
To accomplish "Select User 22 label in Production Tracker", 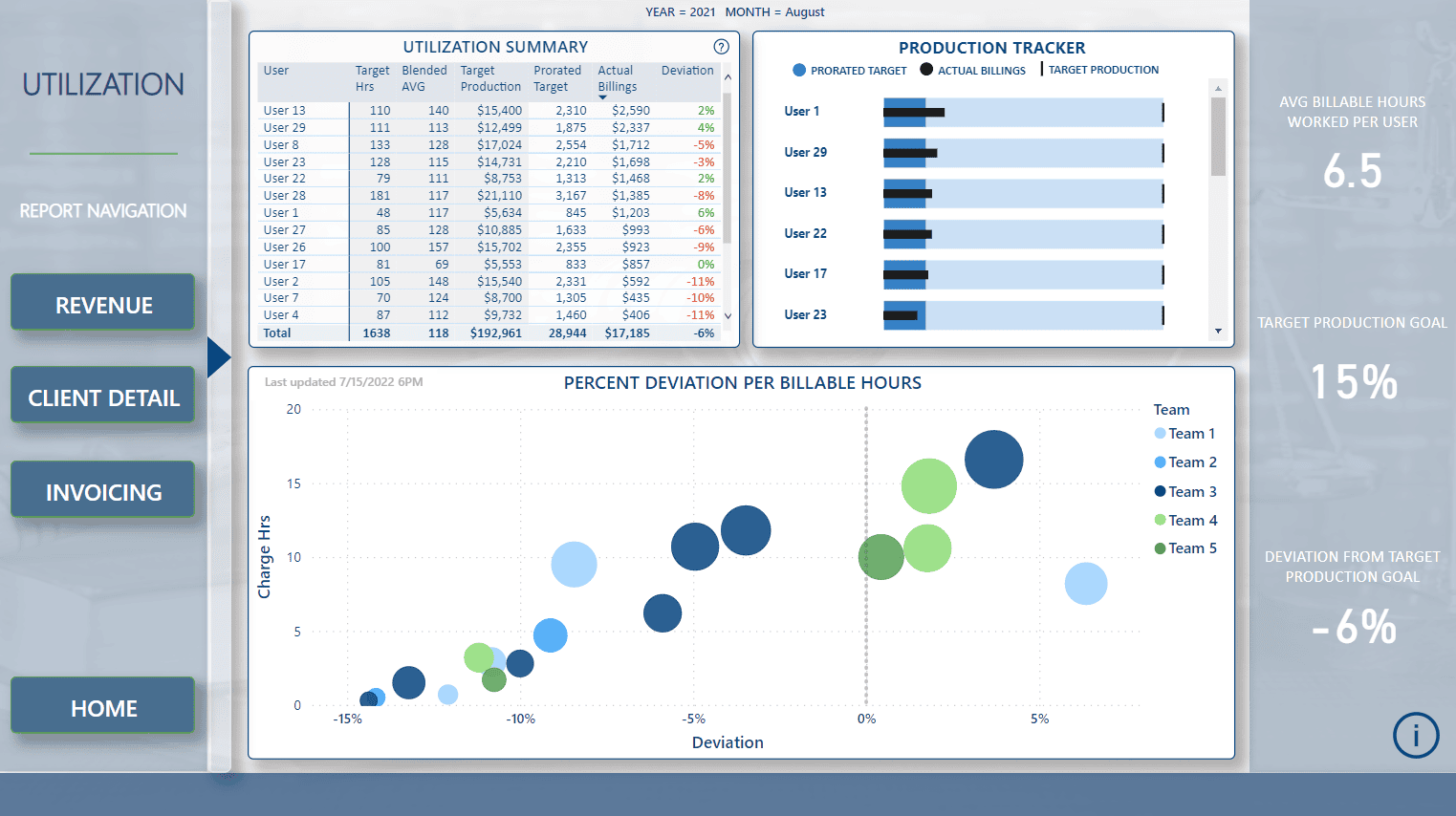I will pyautogui.click(x=805, y=234).
